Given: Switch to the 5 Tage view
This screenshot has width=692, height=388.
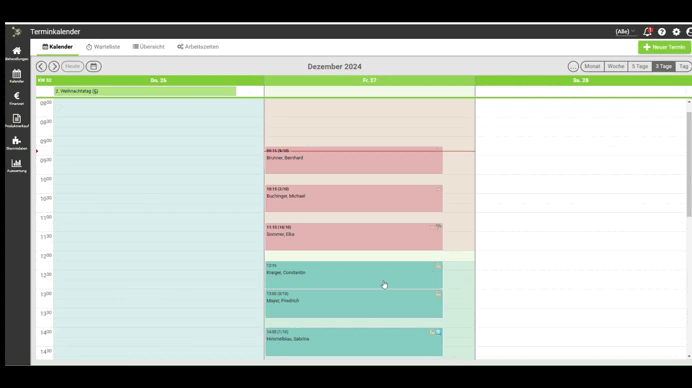Looking at the screenshot, I should [639, 66].
